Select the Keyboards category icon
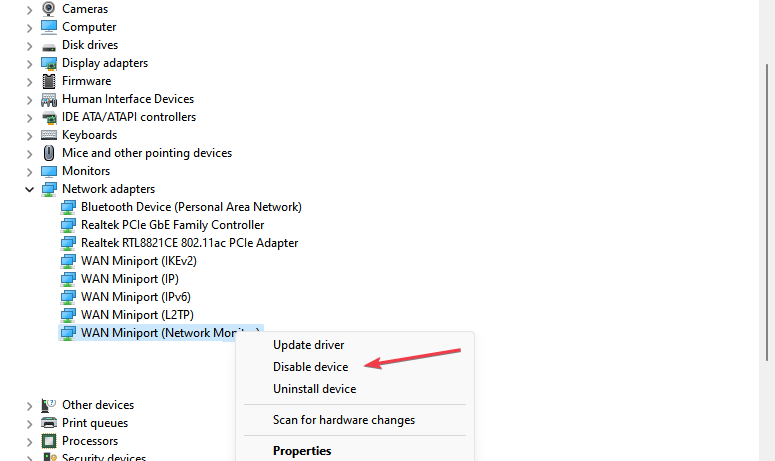This screenshot has width=775, height=461. tap(48, 135)
